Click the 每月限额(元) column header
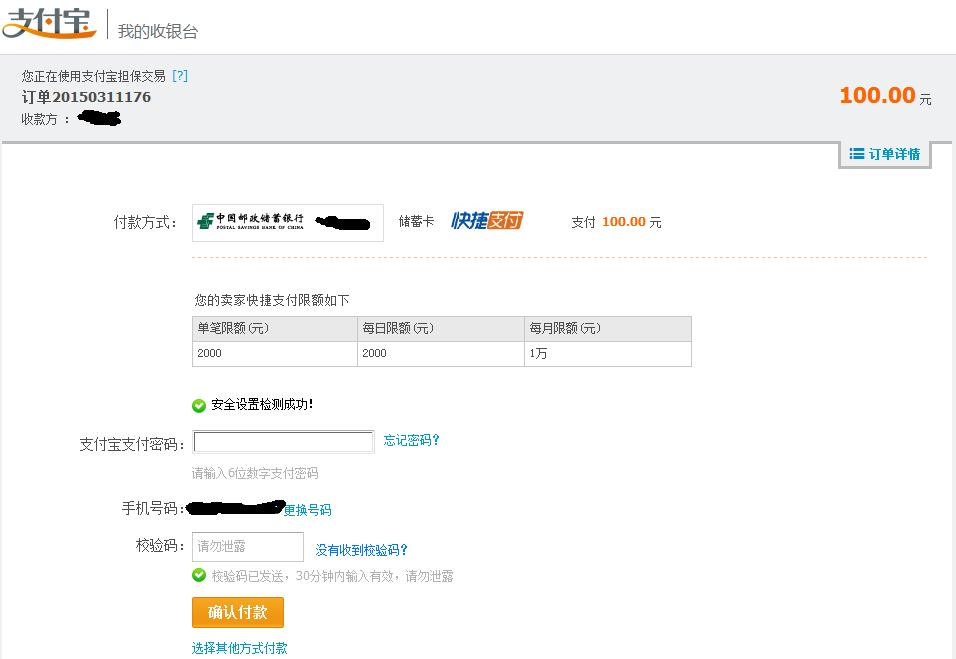956x659 pixels. tap(608, 329)
